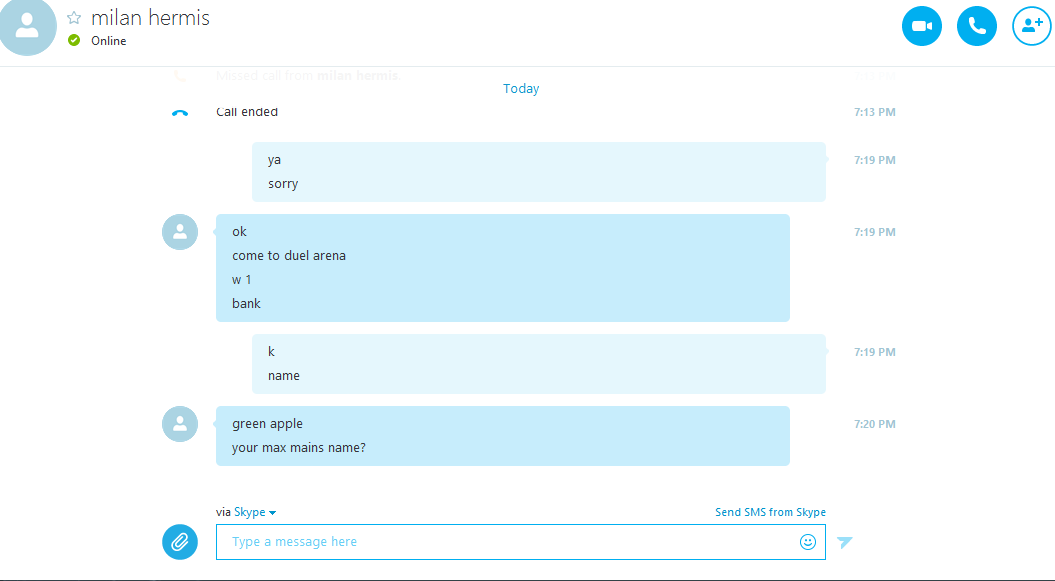Image resolution: width=1055 pixels, height=581 pixels.
Task: Click the contact avatar beside the 'green apple' message
Action: (180, 424)
